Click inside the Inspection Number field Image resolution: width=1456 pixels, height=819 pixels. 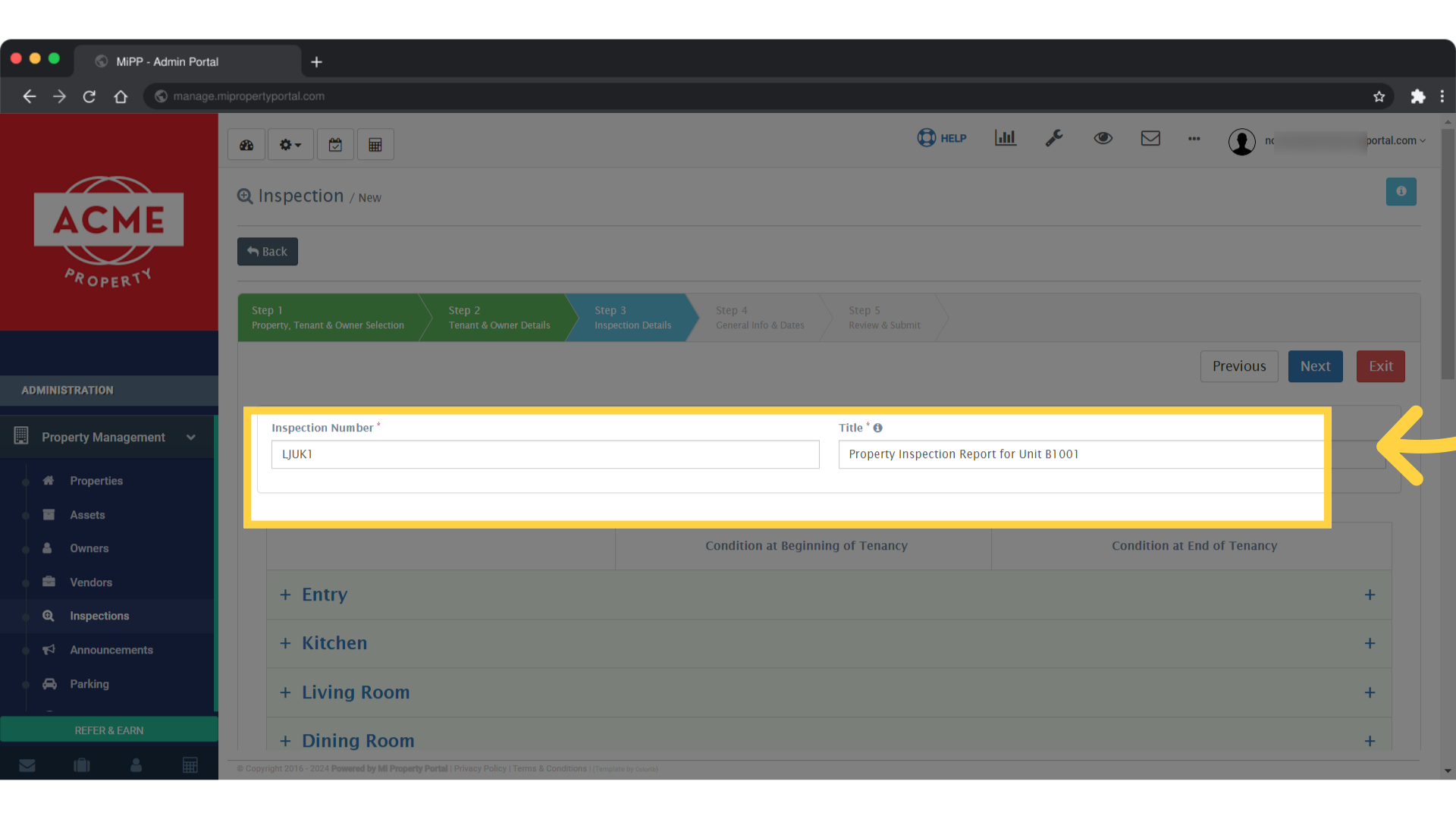[544, 453]
